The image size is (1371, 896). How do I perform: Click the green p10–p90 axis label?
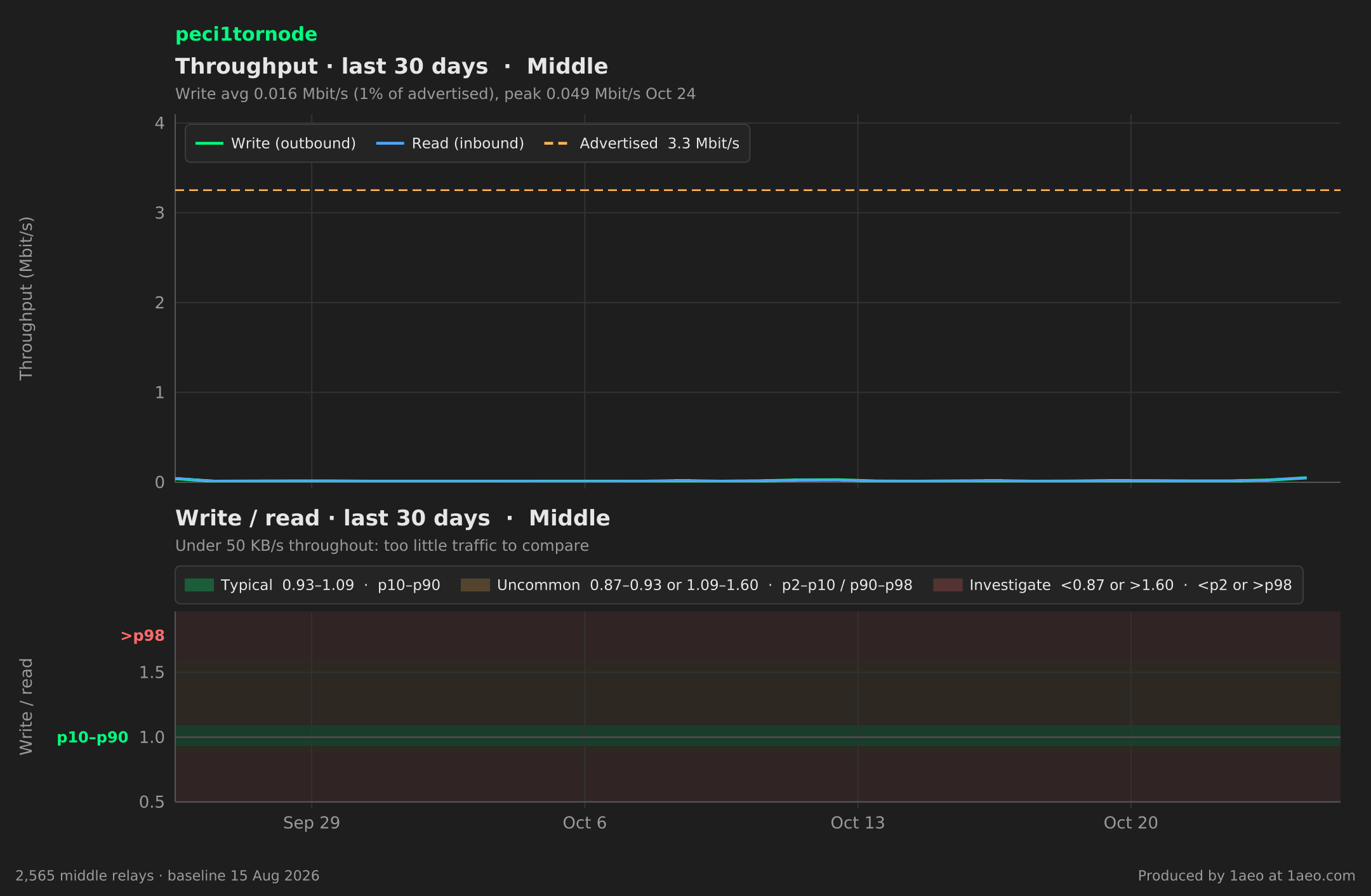(93, 737)
